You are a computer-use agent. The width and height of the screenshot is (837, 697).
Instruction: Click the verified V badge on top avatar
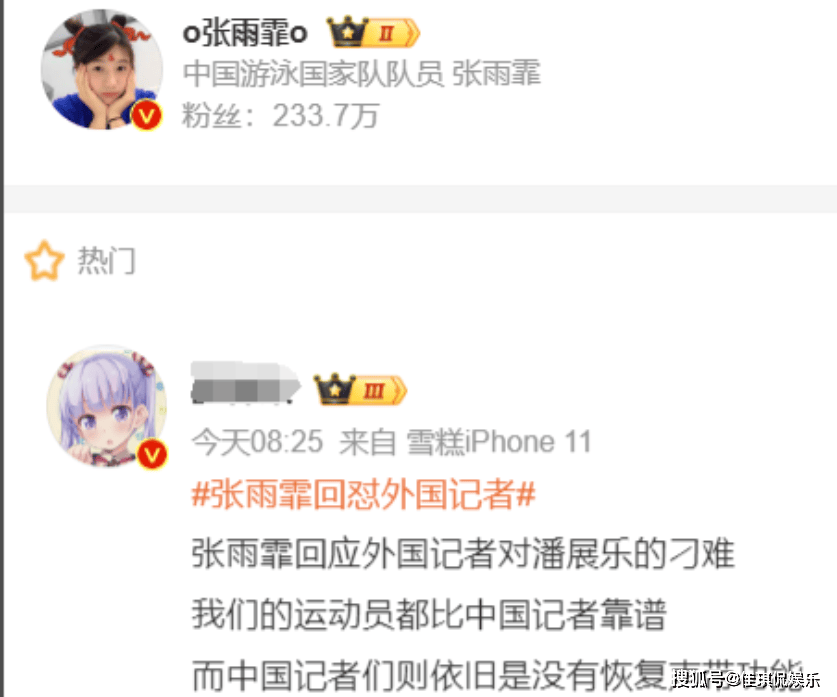point(147,115)
